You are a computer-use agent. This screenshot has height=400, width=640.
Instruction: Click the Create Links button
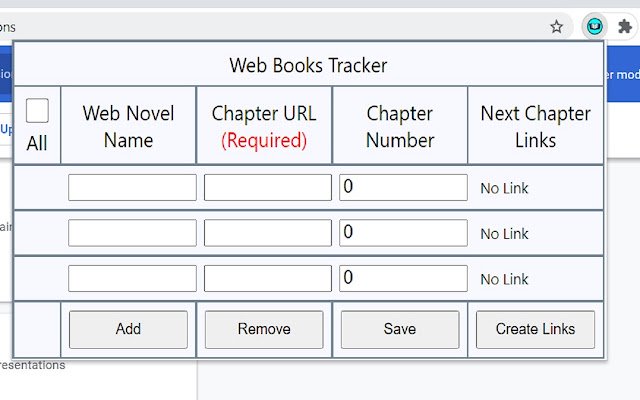535,329
